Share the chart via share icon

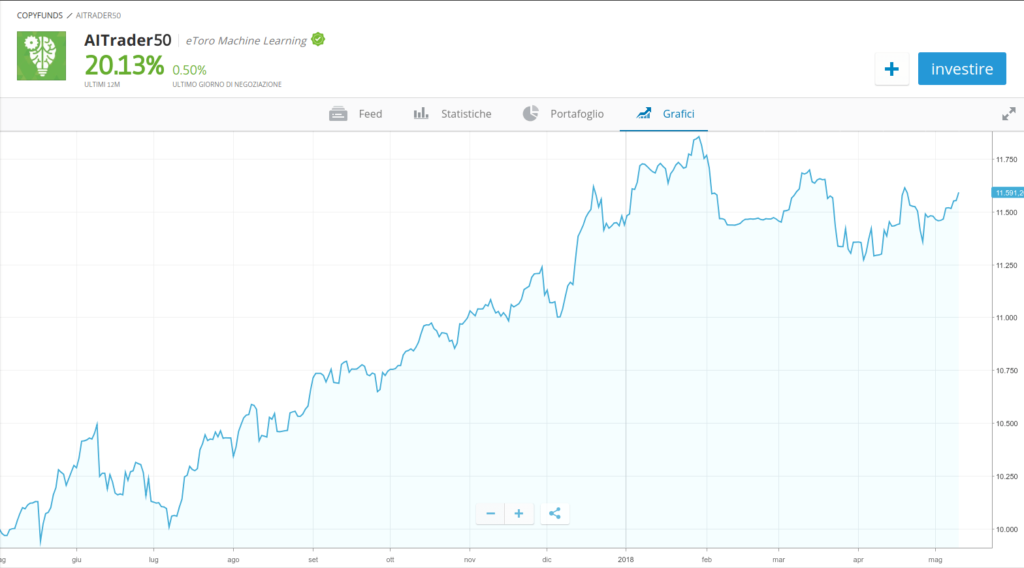[554, 514]
